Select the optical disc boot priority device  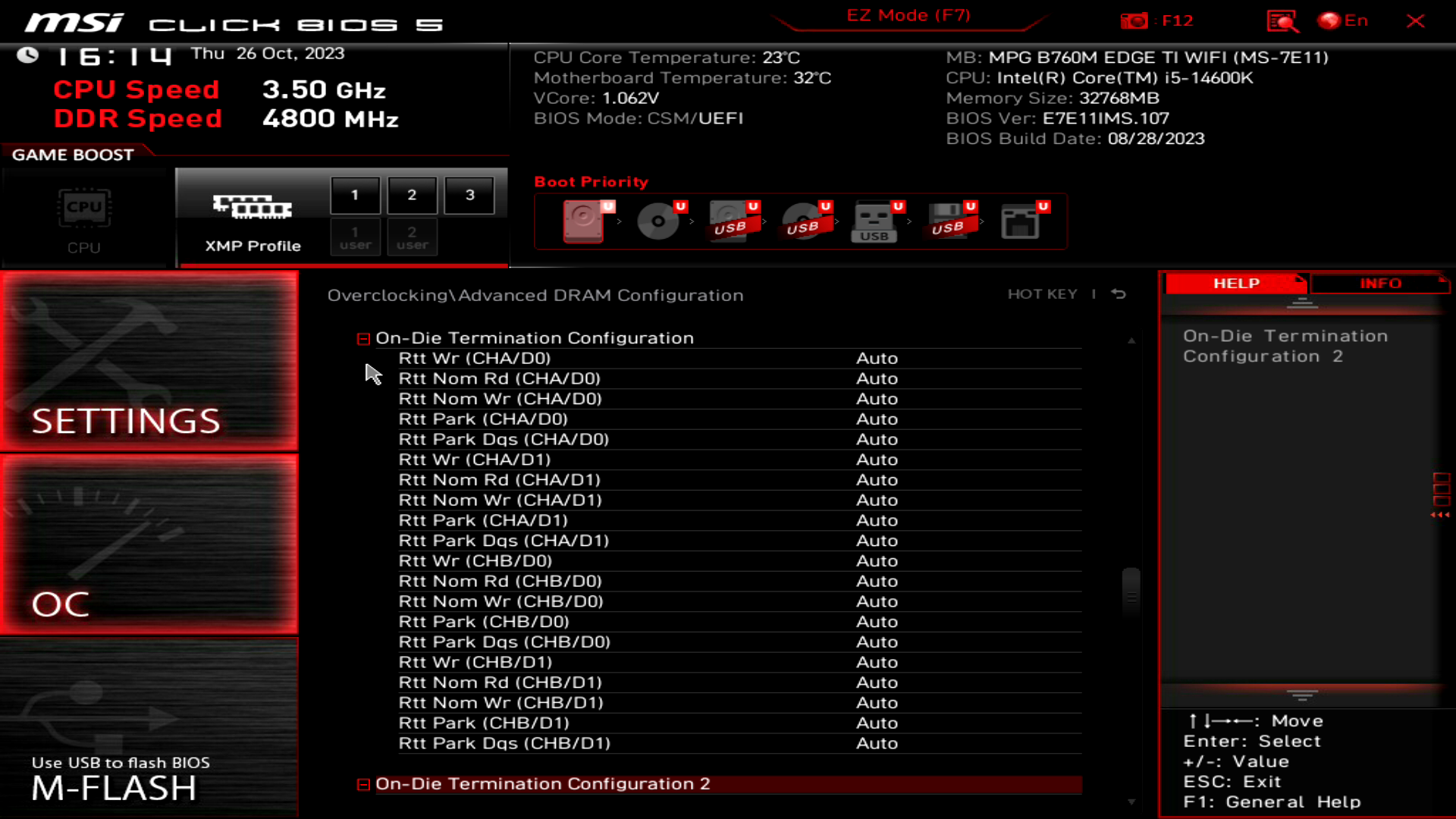point(657,221)
